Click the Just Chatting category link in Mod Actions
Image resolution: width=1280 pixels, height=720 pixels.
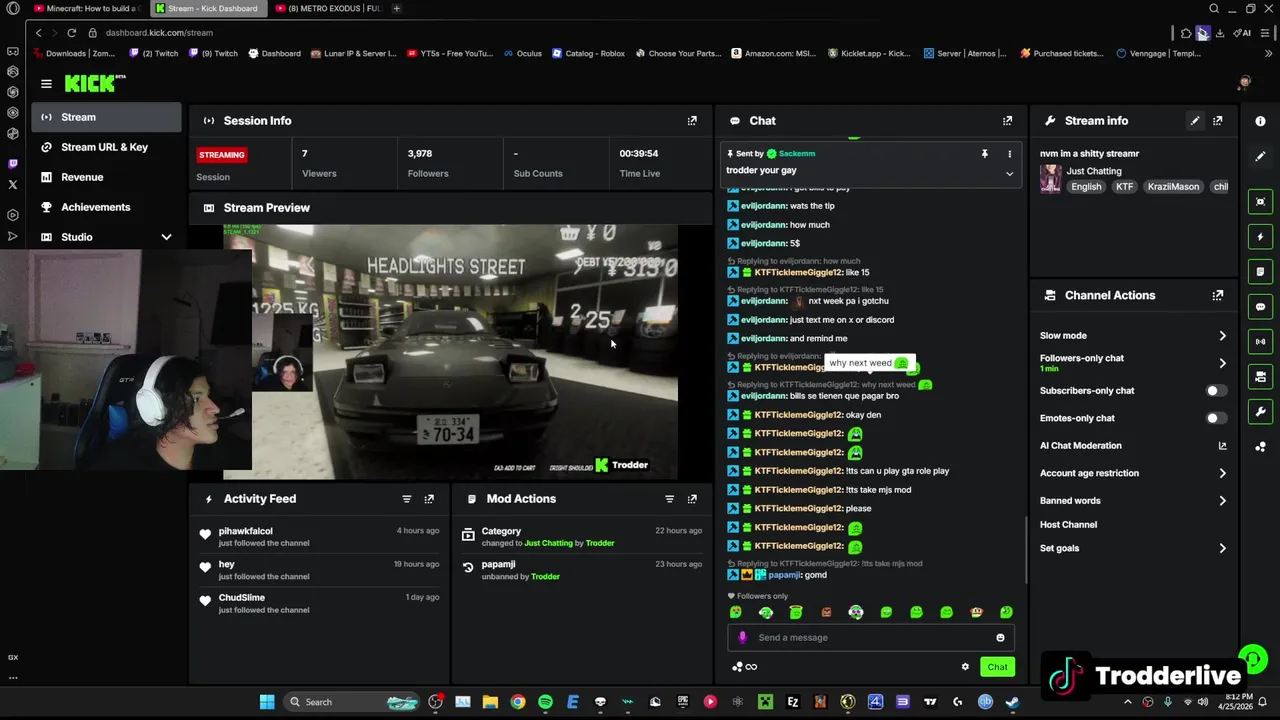(x=548, y=543)
